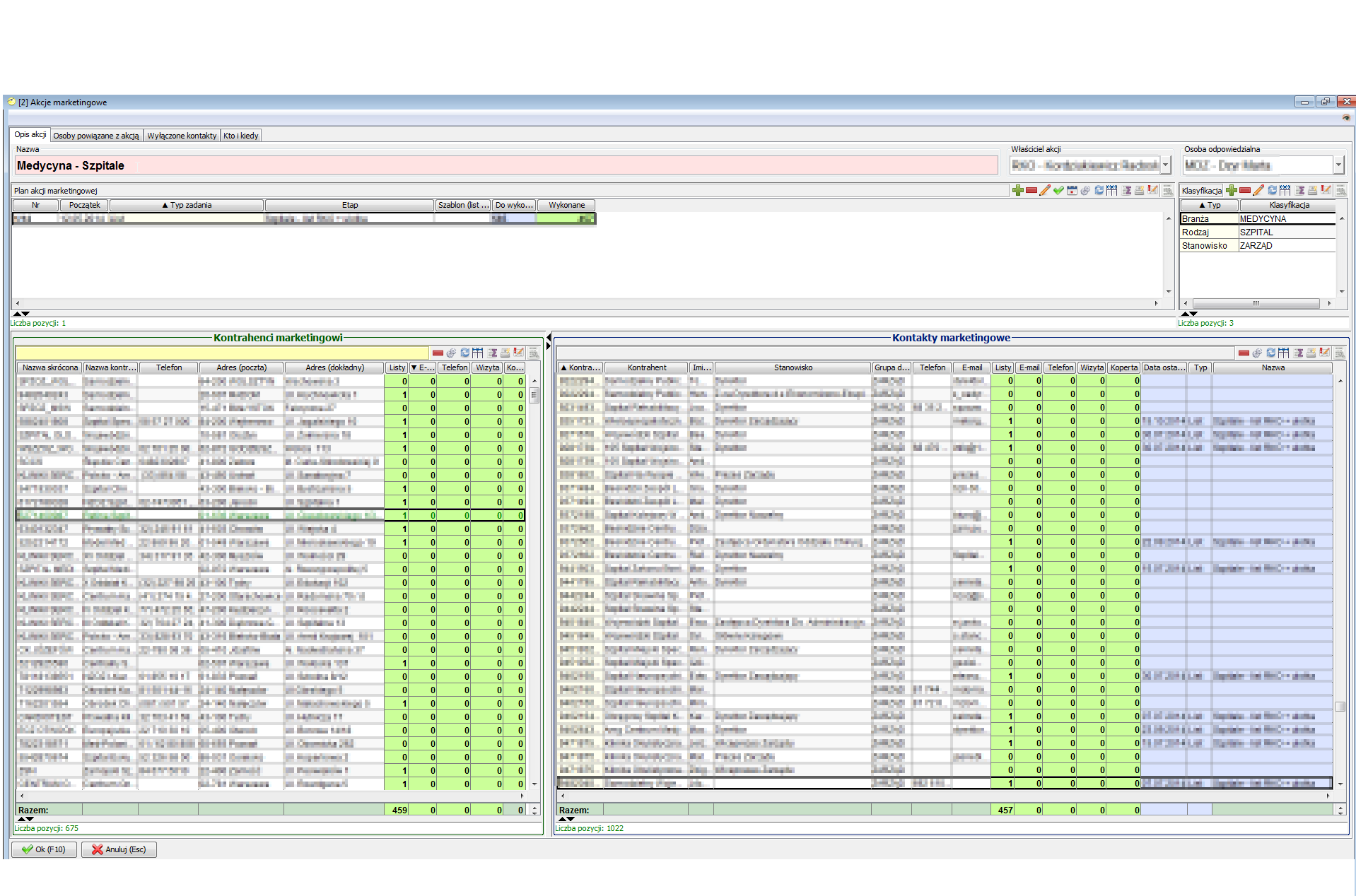Print Kontakty marketingowe list
The image size is (1356, 896).
(1311, 353)
